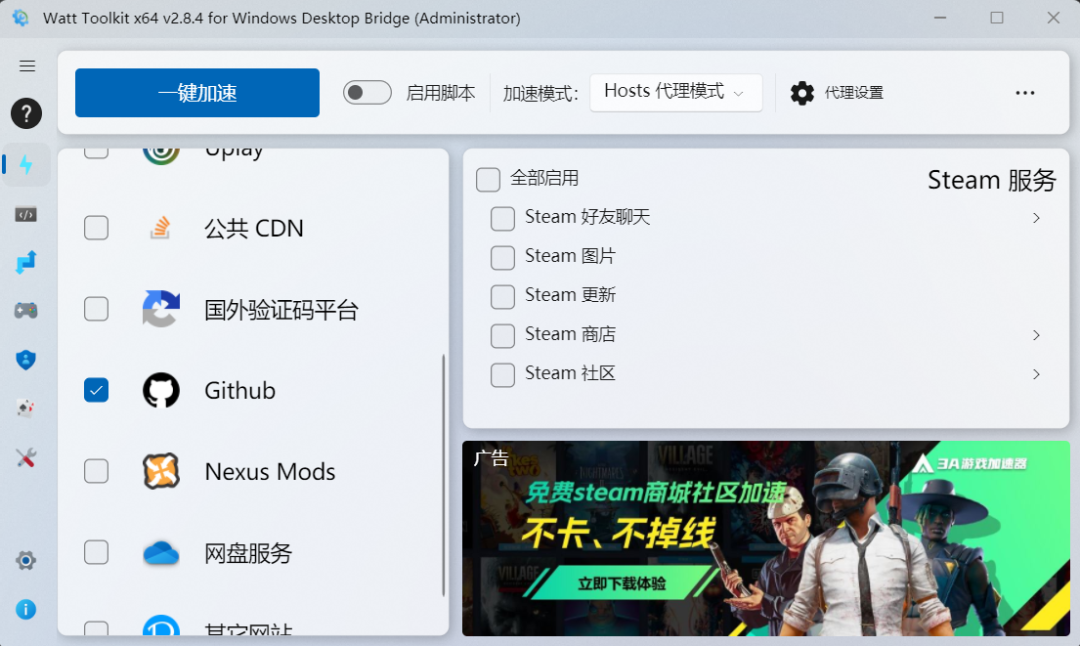Open the game tools controller icon
This screenshot has width=1080, height=646.
click(x=26, y=310)
